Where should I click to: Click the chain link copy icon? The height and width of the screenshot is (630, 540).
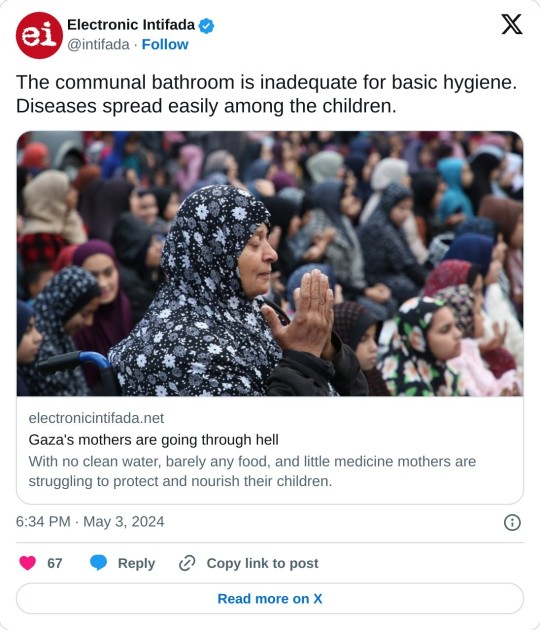coord(187,563)
